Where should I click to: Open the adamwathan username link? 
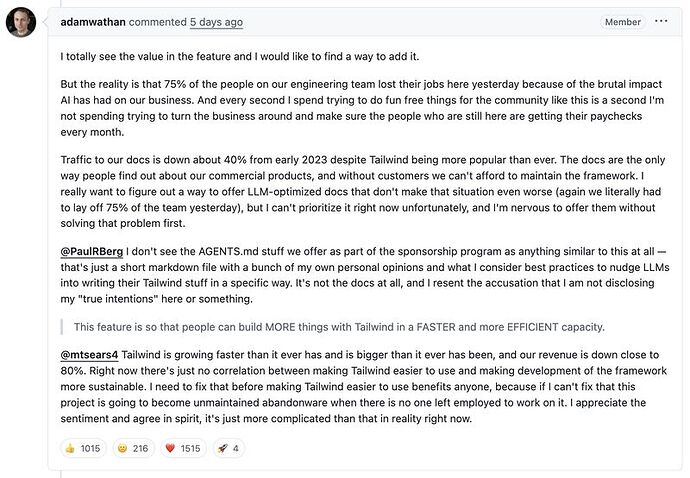92,22
